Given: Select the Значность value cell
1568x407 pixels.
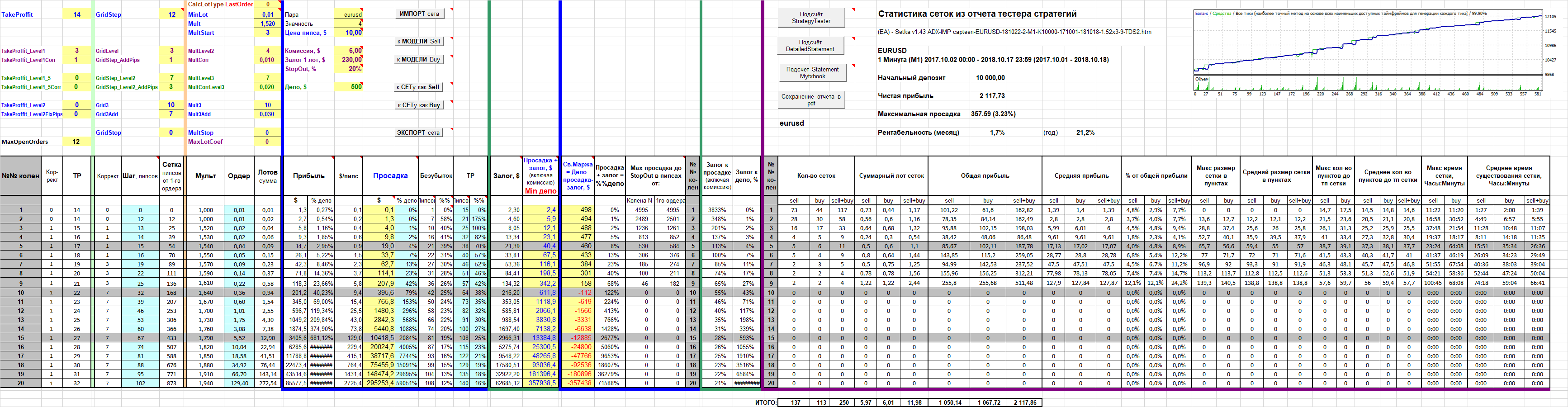Looking at the screenshot, I should 349,24.
